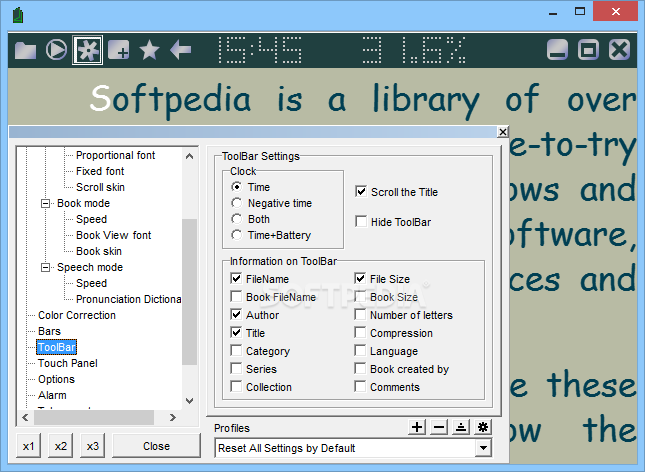Click the tree horizontal scroll left arrow

pos(26,418)
